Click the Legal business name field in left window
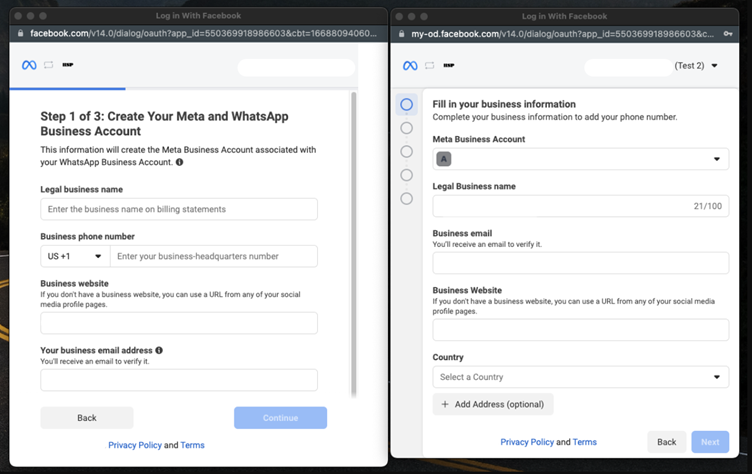The image size is (752, 474). (179, 209)
